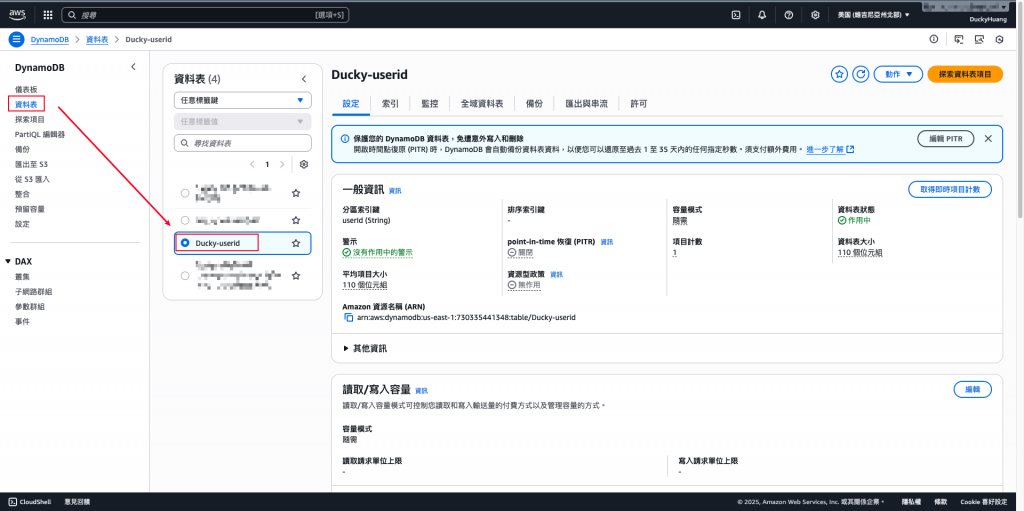Click the info circle icon in breadcrumb bar
The height and width of the screenshot is (511, 1024).
pyautogui.click(x=934, y=39)
